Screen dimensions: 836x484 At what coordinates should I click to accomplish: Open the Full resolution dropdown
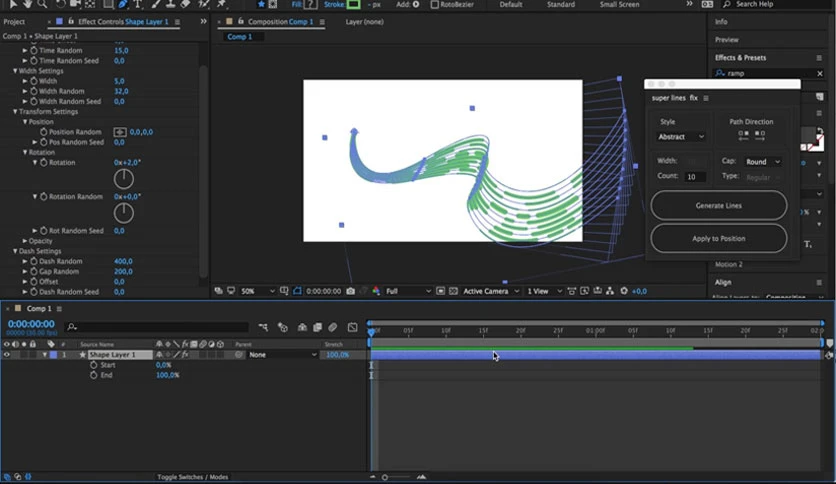(x=408, y=291)
